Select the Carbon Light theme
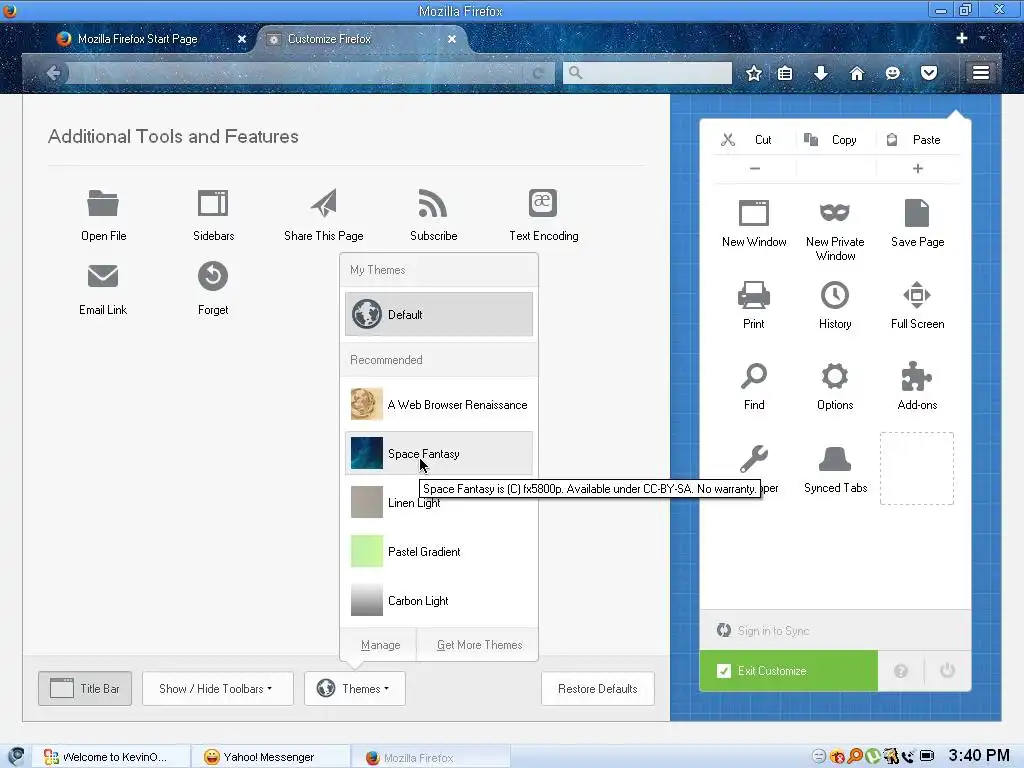1024x768 pixels. click(439, 600)
